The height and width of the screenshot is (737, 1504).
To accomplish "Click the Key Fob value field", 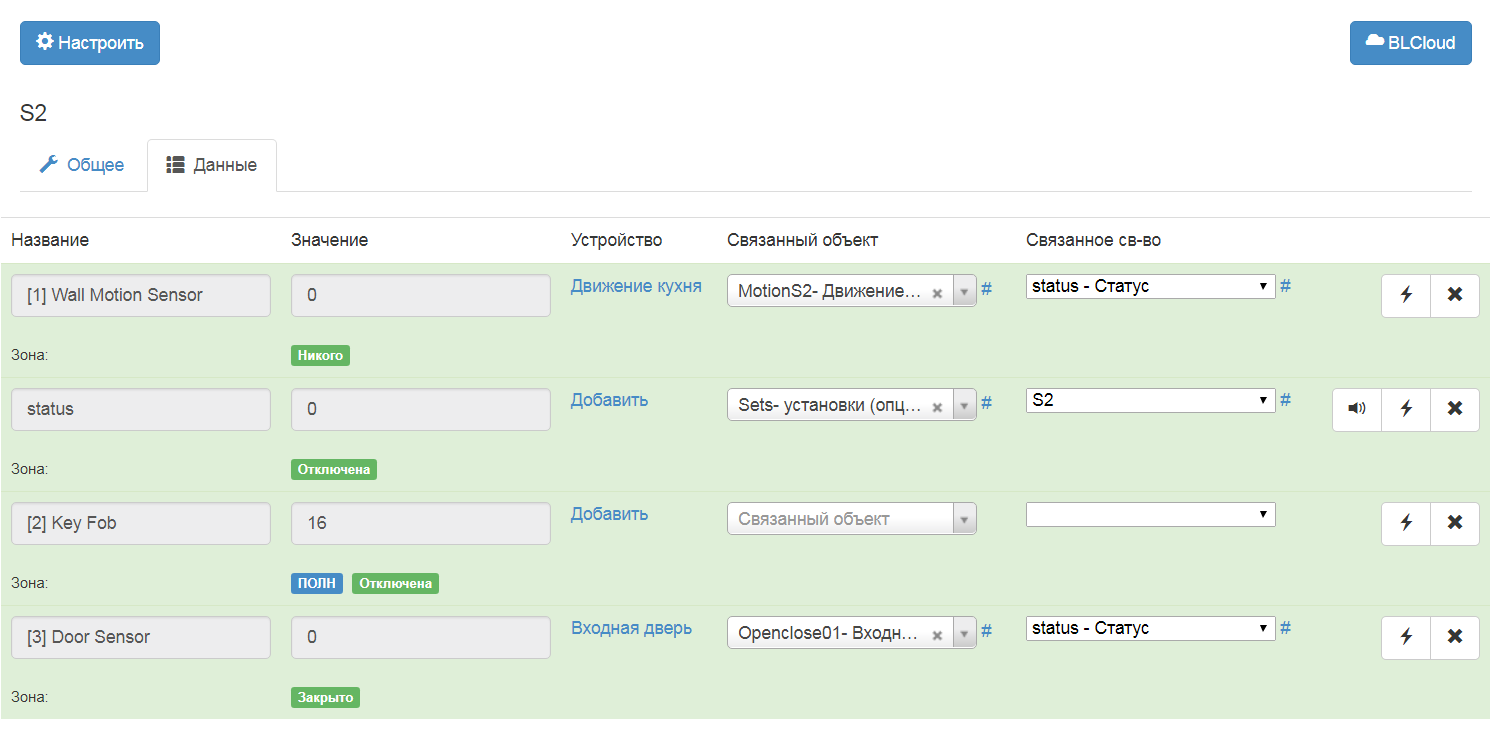I will (420, 523).
